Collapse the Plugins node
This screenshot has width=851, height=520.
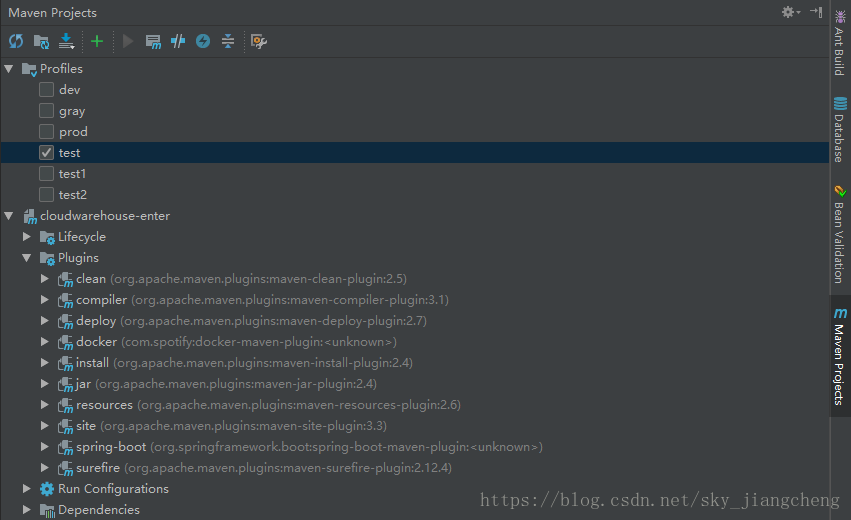(x=27, y=258)
